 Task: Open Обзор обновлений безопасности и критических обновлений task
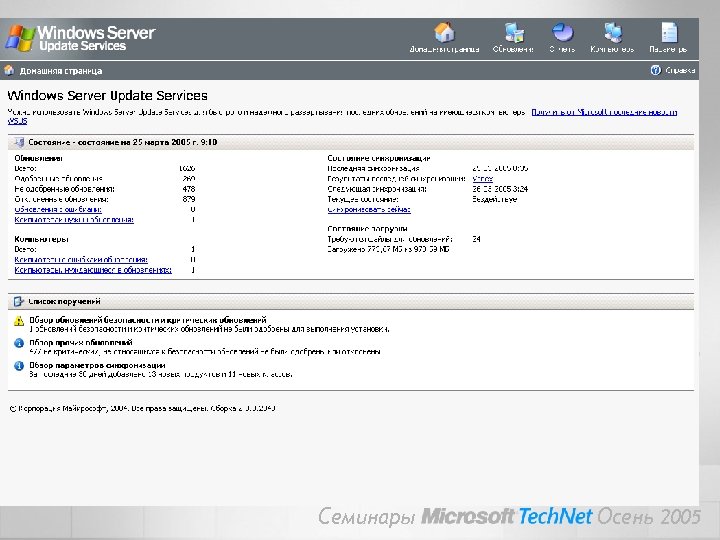pos(148,320)
